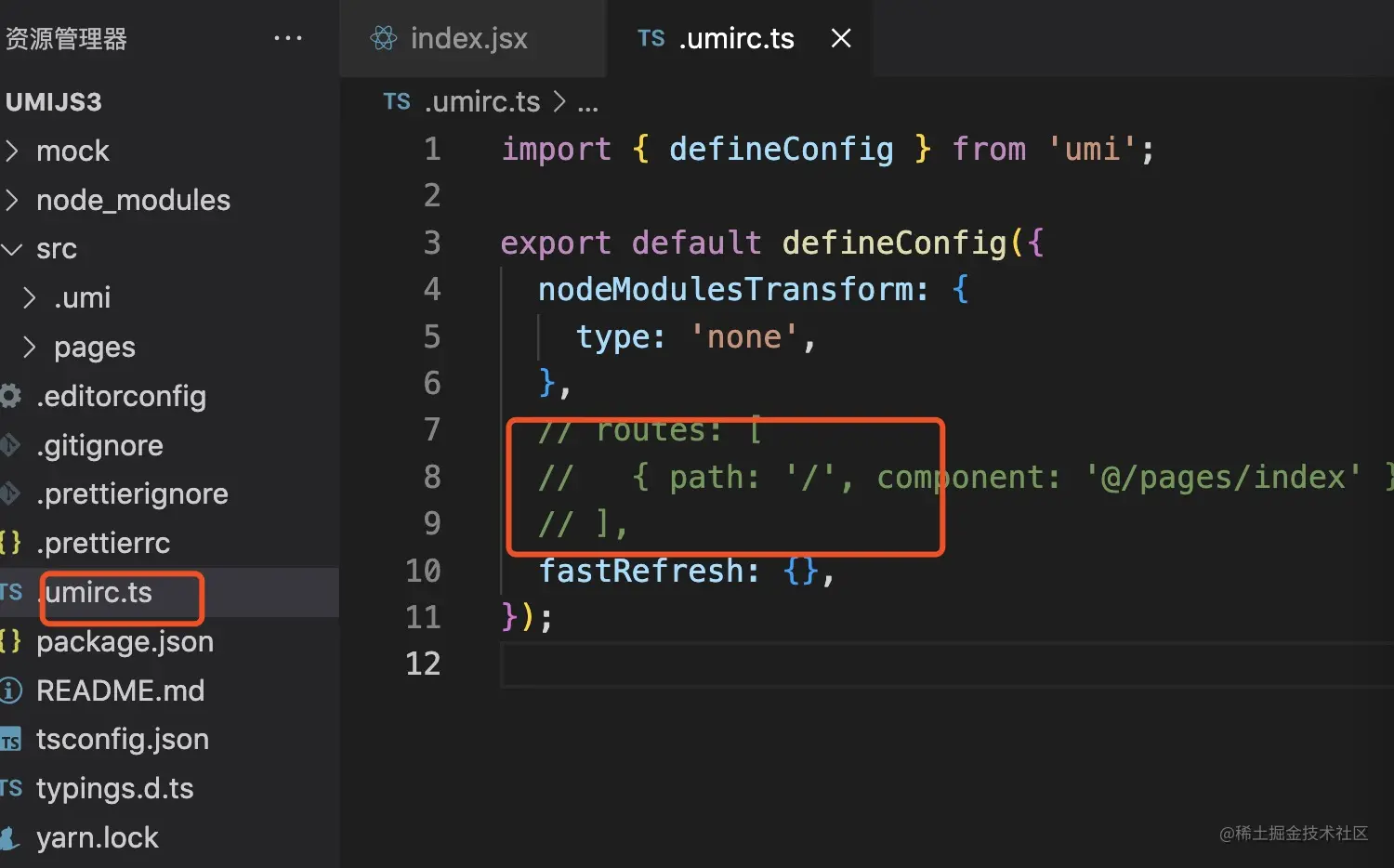Click info icon beside README.md
This screenshot has height=868, width=1394.
[x=10, y=690]
